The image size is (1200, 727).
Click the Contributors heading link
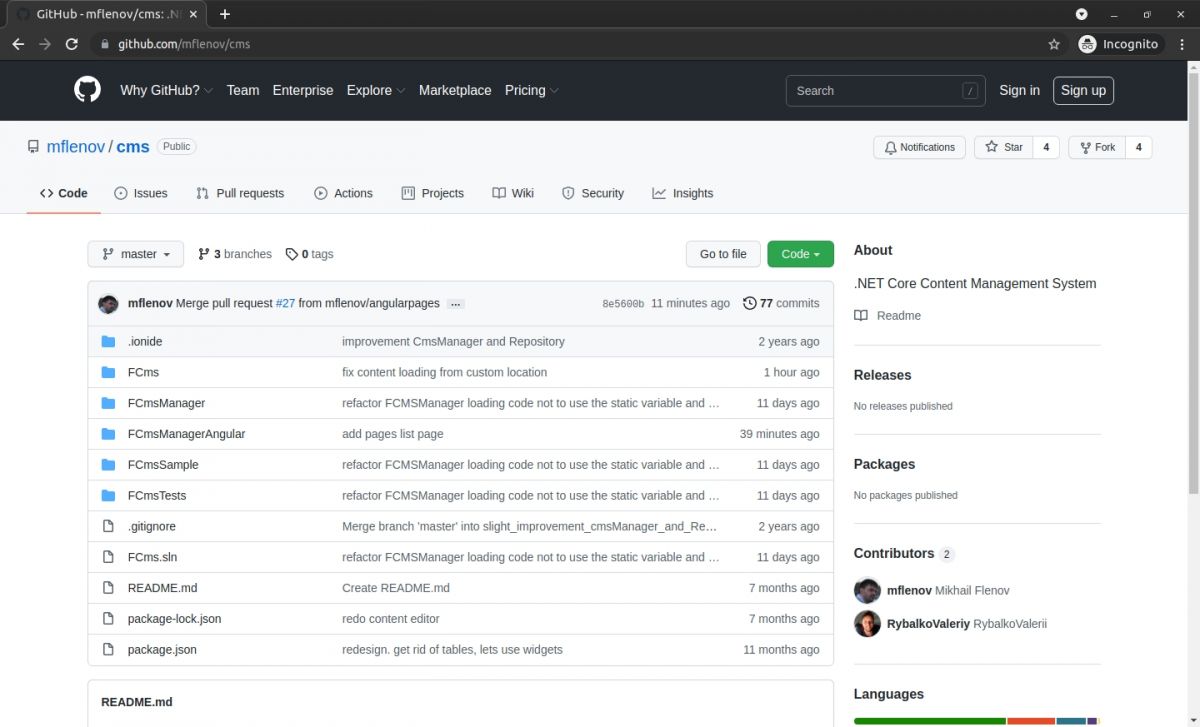pyautogui.click(x=904, y=553)
